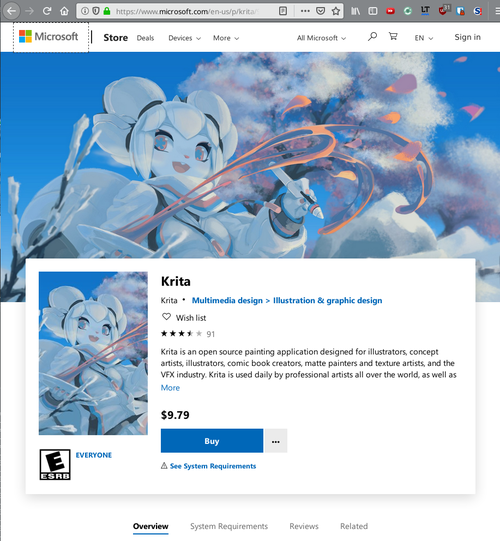This screenshot has height=541, width=500.
Task: Click the browser reload icon
Action: 47,11
